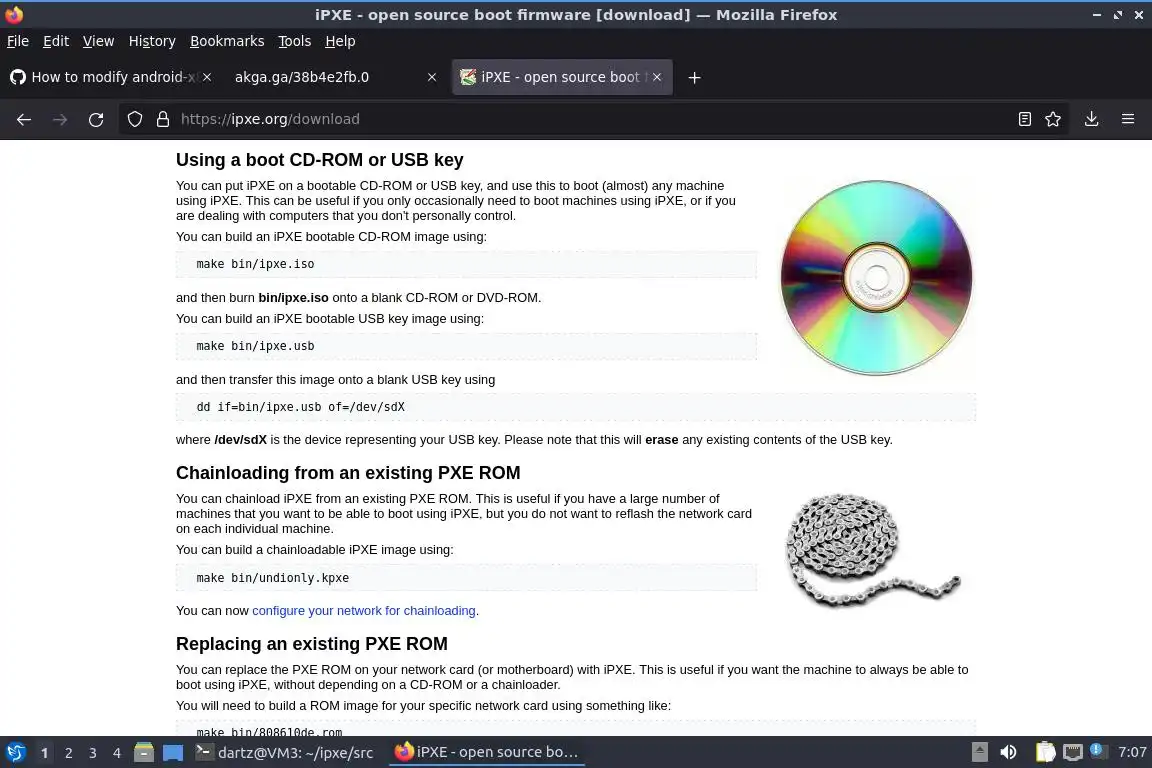
Task: Click the CD-ROM disc image
Action: (x=876, y=278)
